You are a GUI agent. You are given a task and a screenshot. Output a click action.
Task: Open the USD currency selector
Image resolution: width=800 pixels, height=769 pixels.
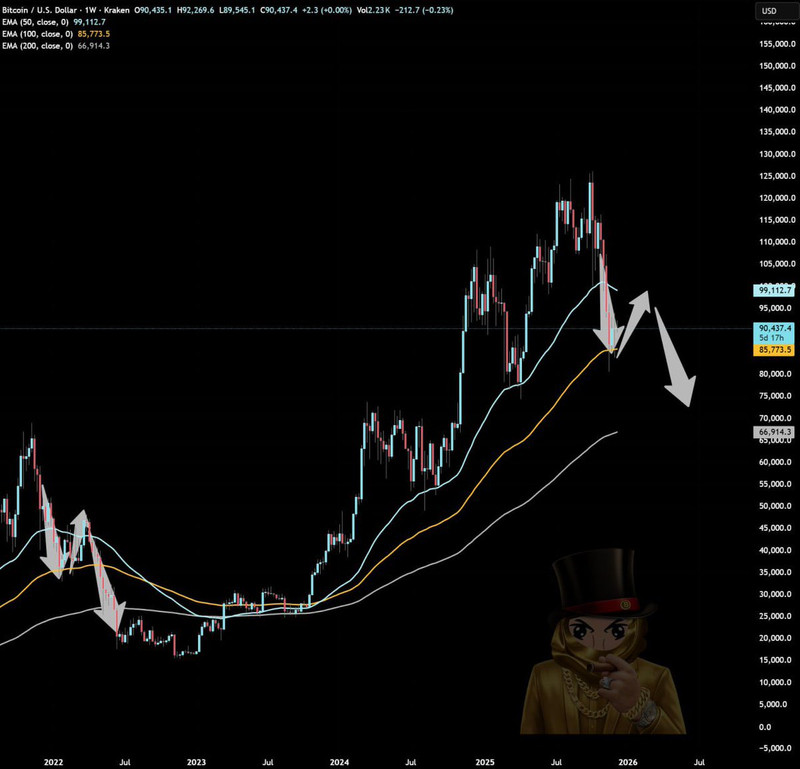coord(769,11)
